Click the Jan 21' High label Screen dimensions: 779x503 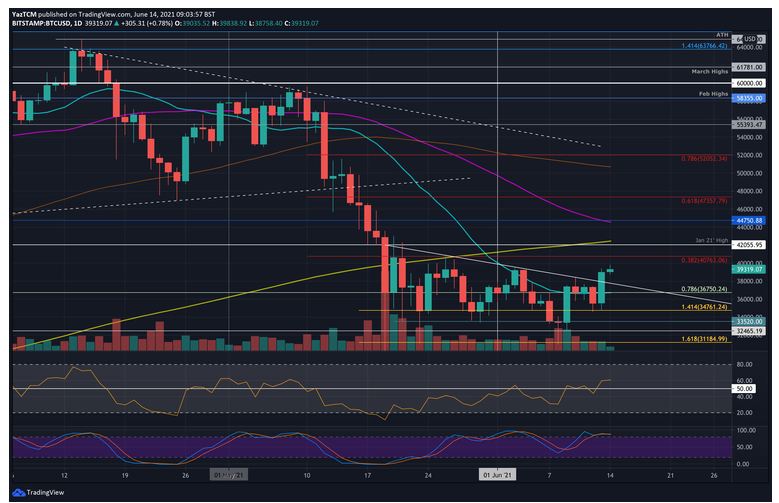[x=711, y=240]
